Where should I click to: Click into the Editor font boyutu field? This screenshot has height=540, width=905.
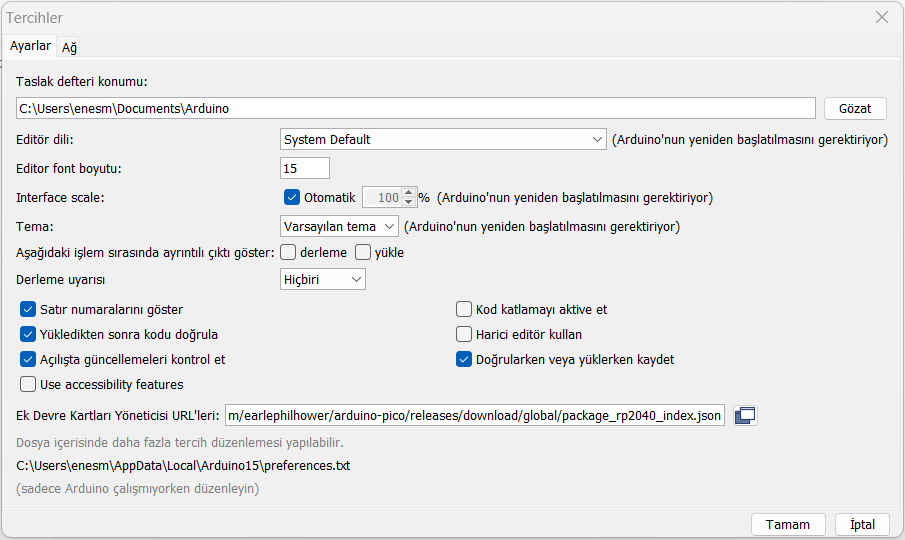coord(304,168)
